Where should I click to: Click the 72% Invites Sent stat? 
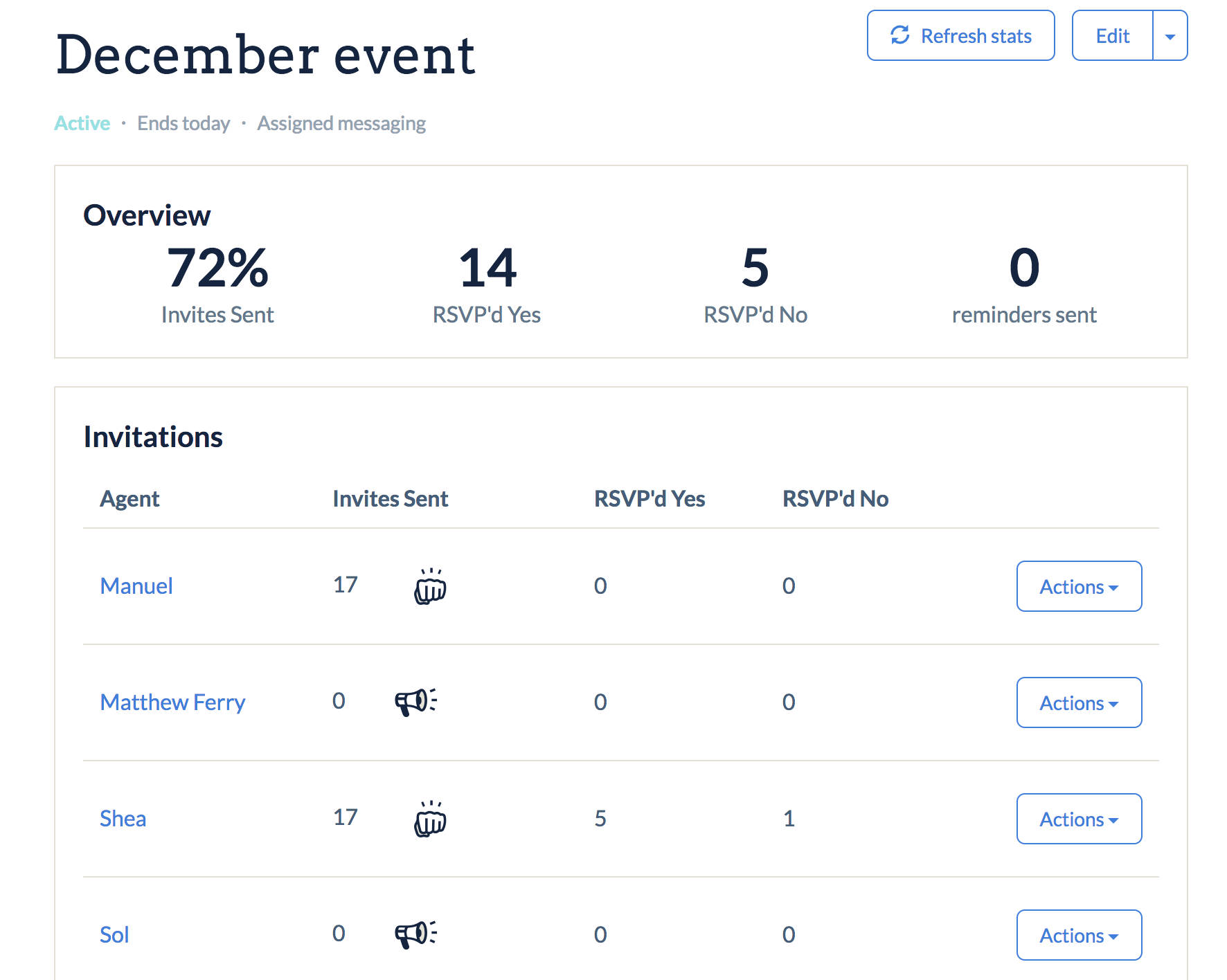point(217,285)
